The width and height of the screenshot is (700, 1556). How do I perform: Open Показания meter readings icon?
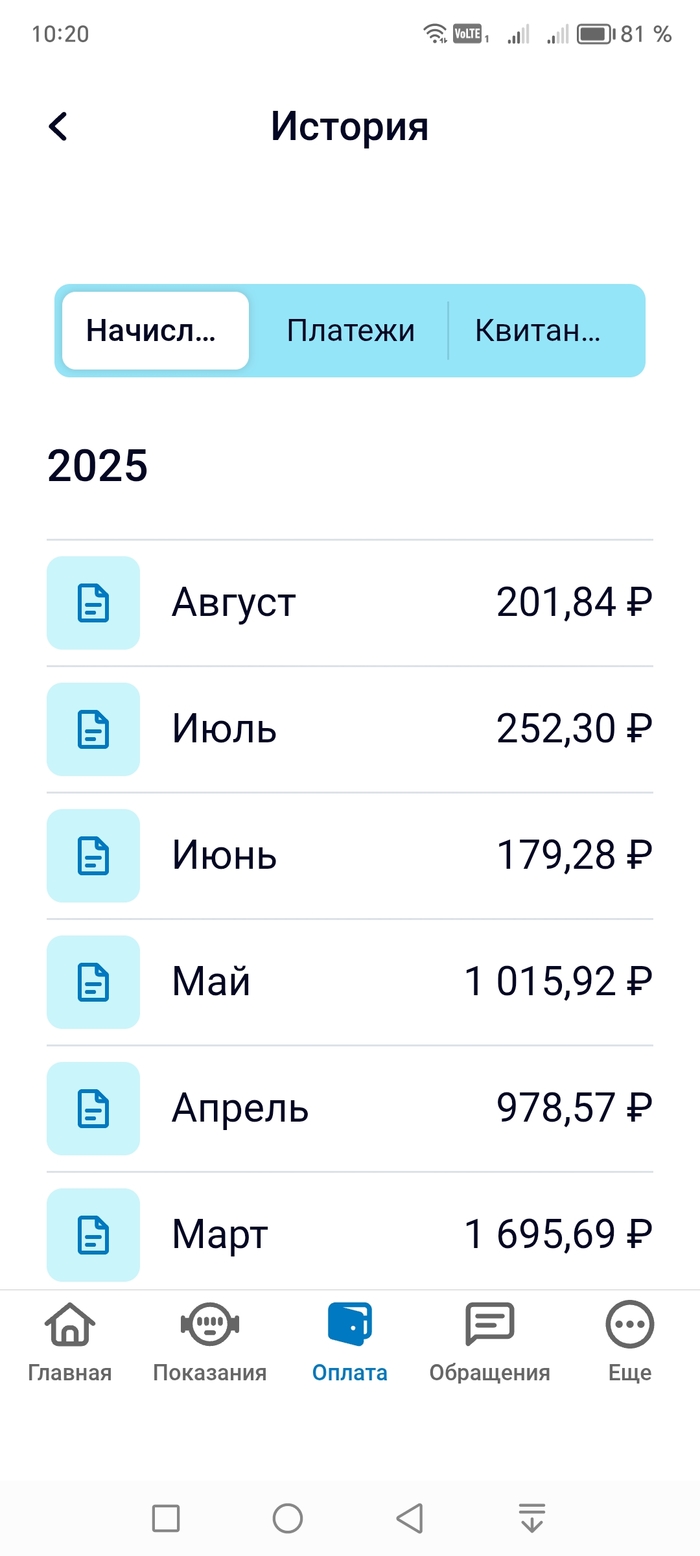(210, 1325)
